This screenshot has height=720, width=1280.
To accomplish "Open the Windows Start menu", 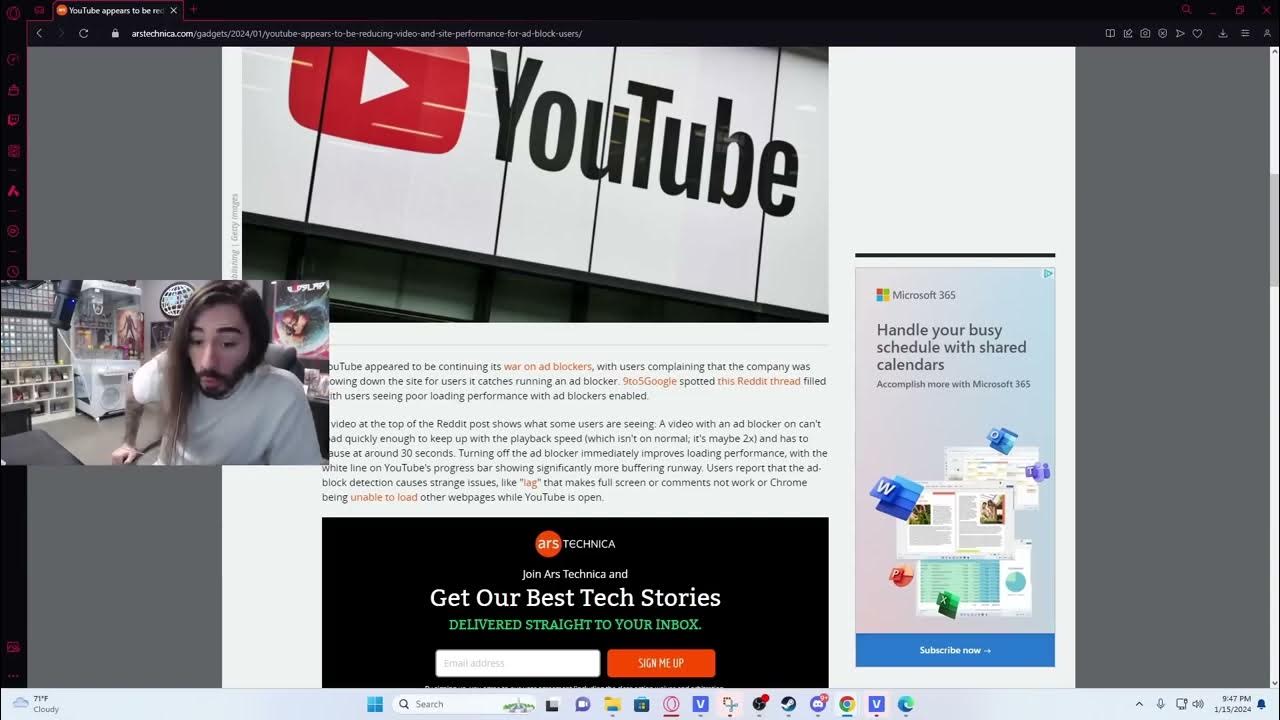I will tap(375, 704).
